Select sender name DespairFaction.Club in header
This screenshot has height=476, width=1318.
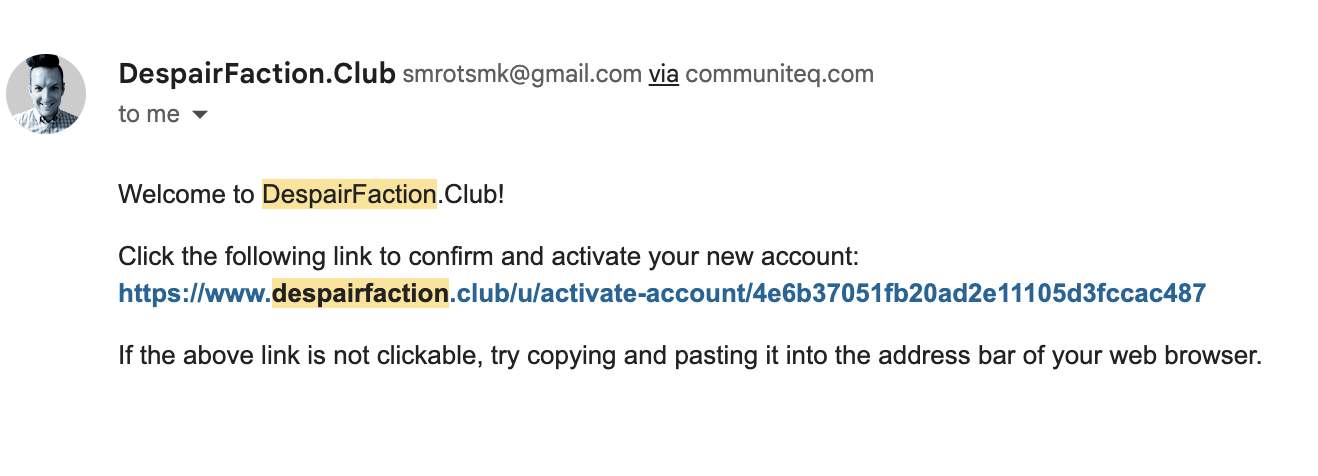pos(257,74)
